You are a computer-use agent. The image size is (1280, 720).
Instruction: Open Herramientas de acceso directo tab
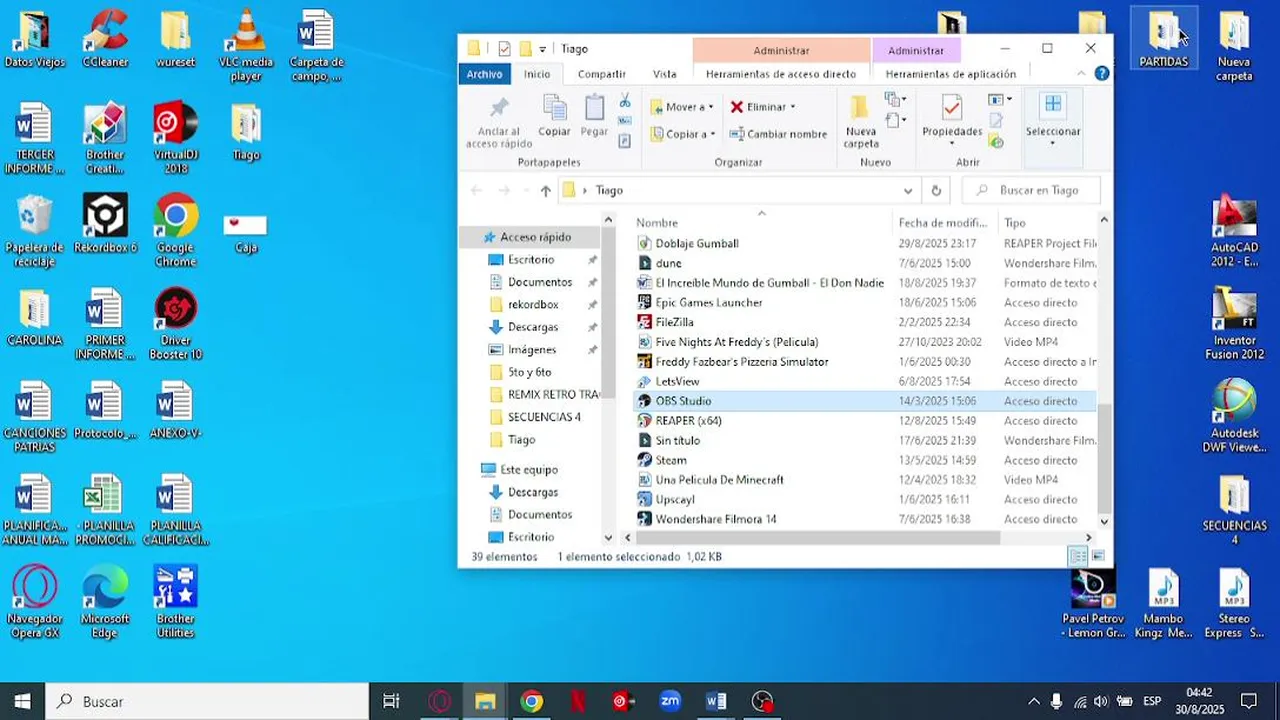click(781, 74)
